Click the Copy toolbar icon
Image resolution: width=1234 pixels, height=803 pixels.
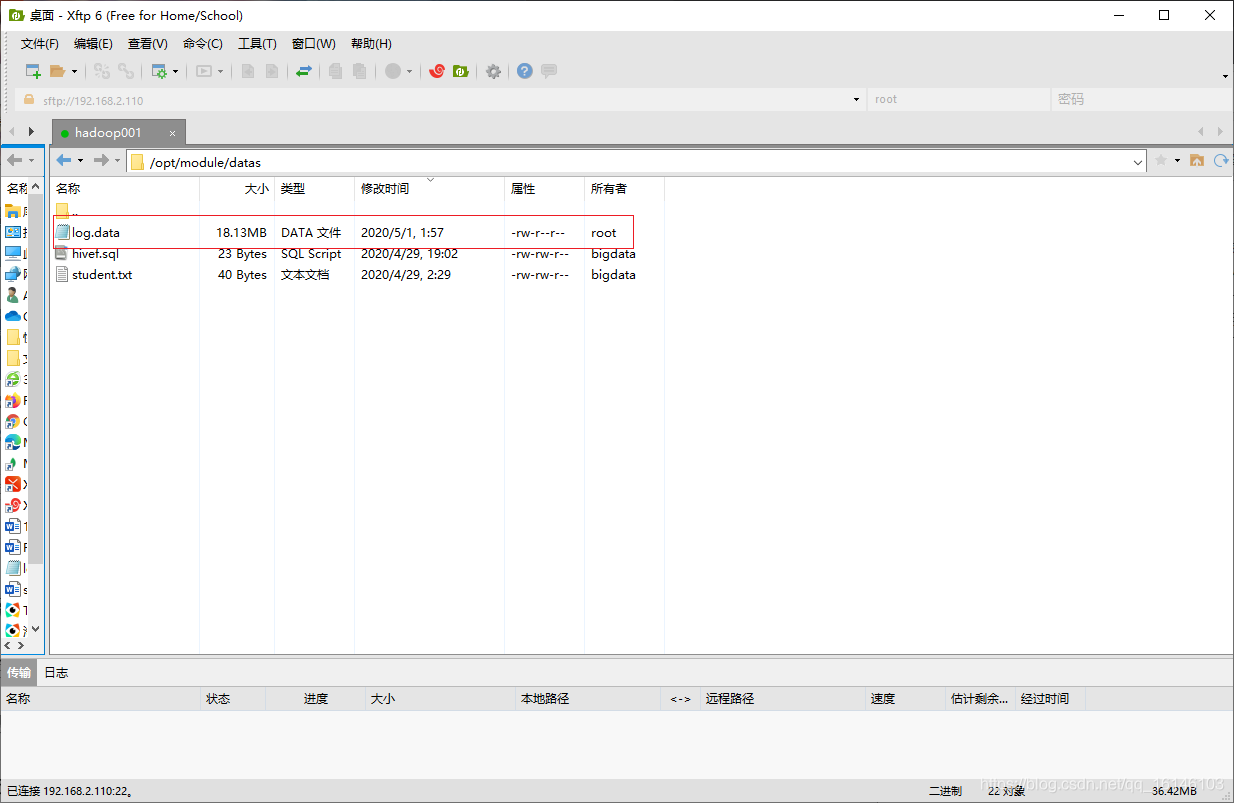[x=336, y=71]
